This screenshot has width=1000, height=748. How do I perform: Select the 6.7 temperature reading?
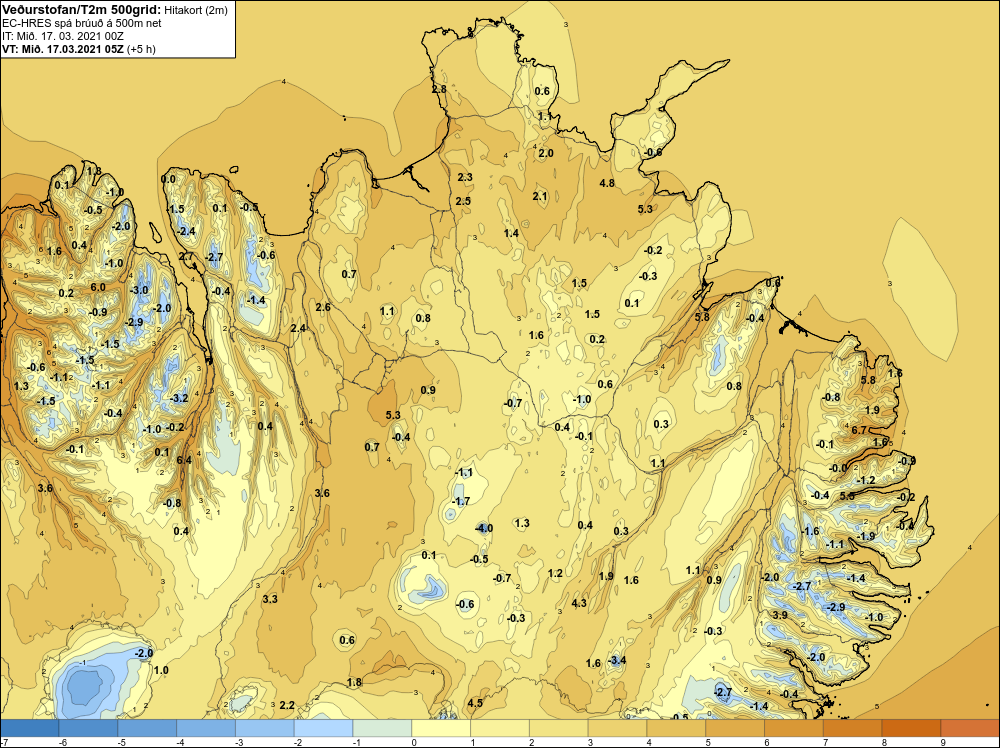(859, 430)
